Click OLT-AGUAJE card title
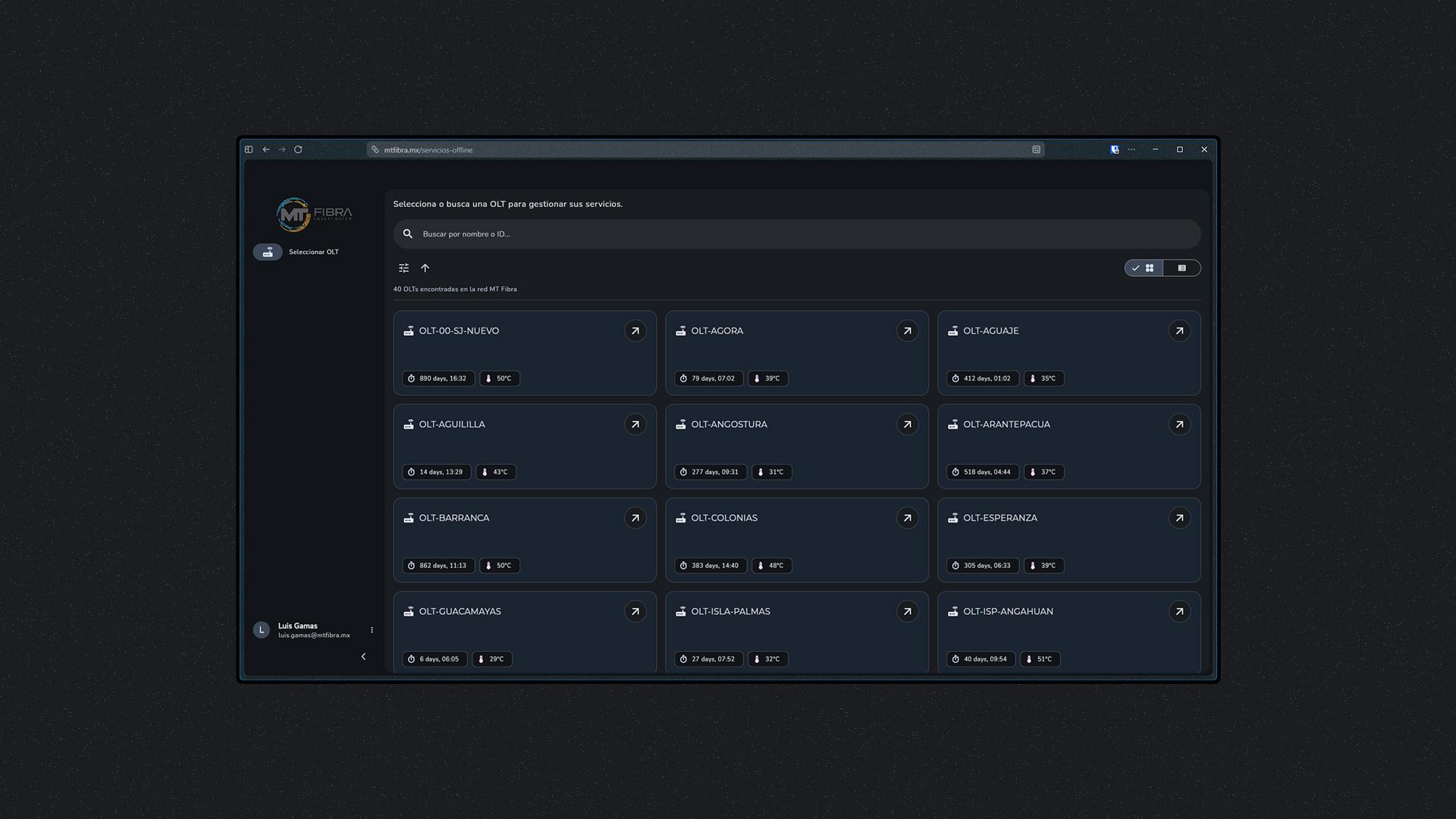Screen dimensions: 1456x819 [991, 331]
